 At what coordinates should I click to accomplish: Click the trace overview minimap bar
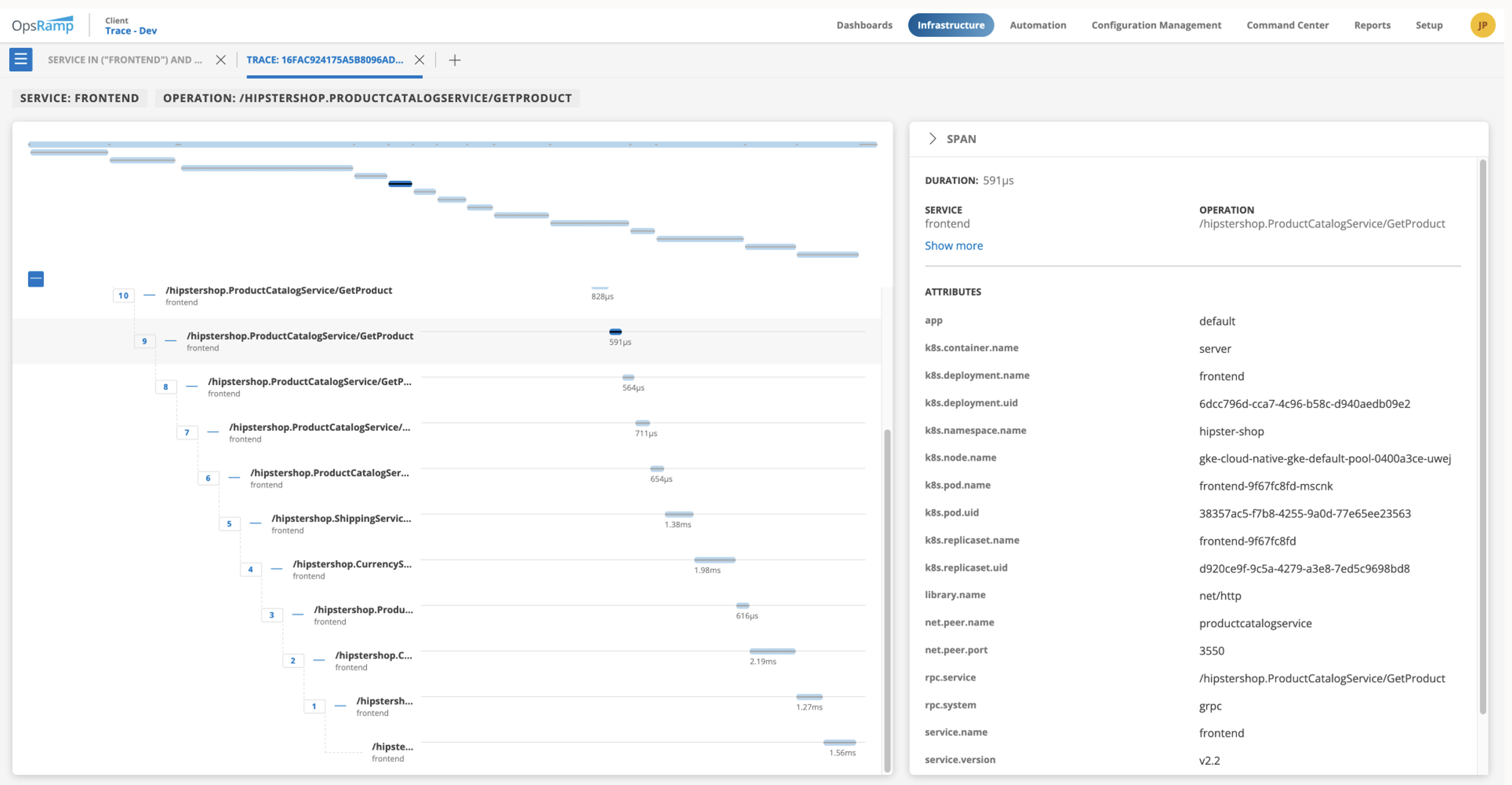point(452,144)
